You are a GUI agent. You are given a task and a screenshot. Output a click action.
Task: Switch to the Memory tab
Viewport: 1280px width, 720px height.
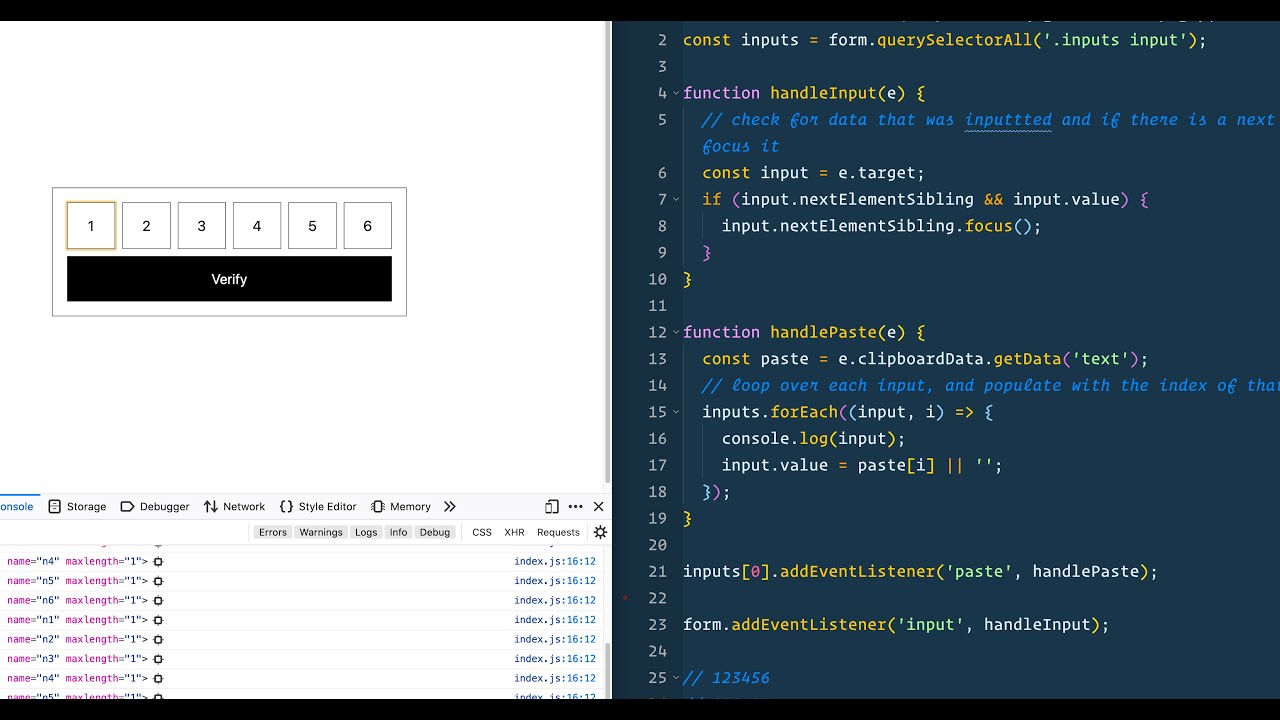tap(400, 507)
